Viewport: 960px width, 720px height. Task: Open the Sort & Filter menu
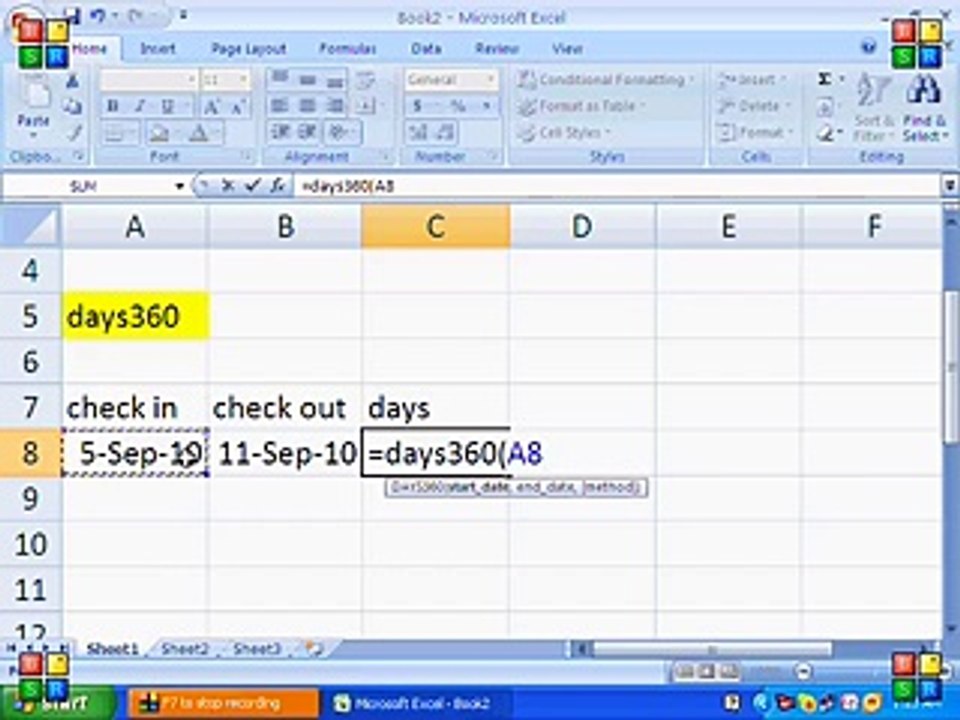[872, 107]
